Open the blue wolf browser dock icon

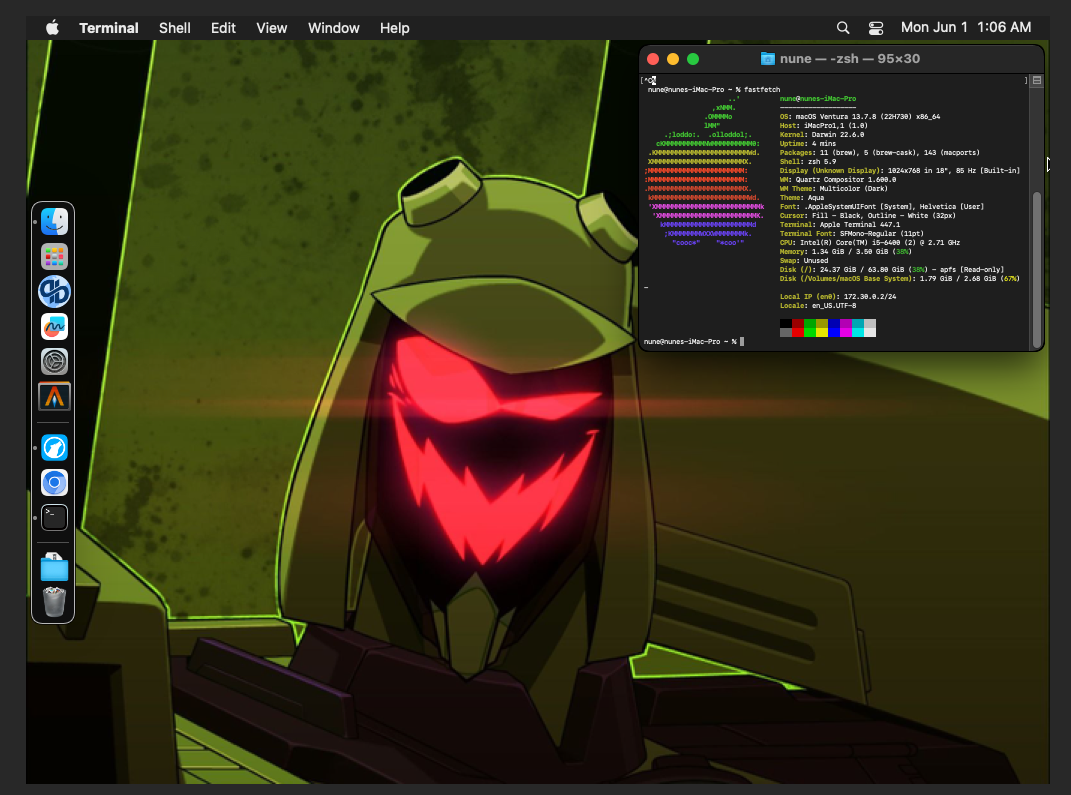(x=54, y=448)
